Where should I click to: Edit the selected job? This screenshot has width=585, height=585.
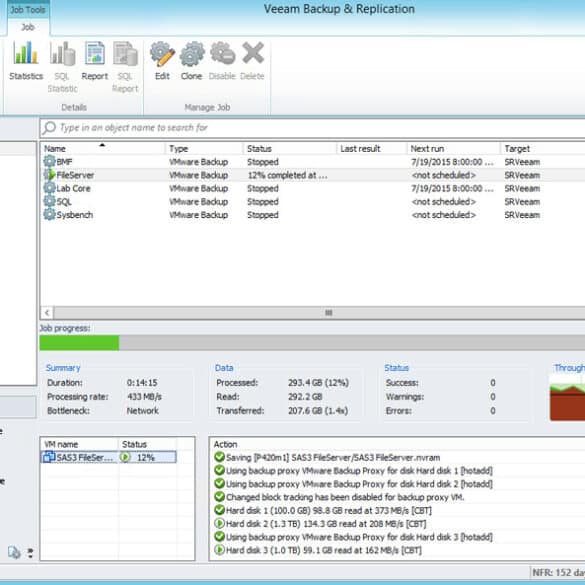click(162, 61)
